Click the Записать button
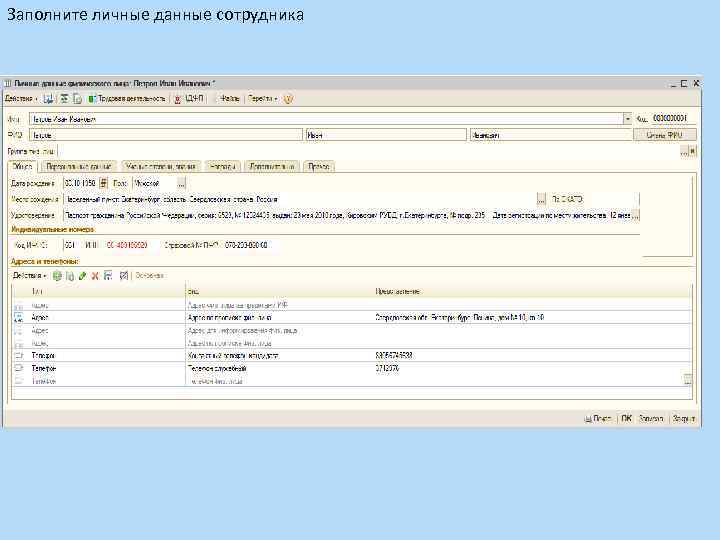 coord(651,418)
